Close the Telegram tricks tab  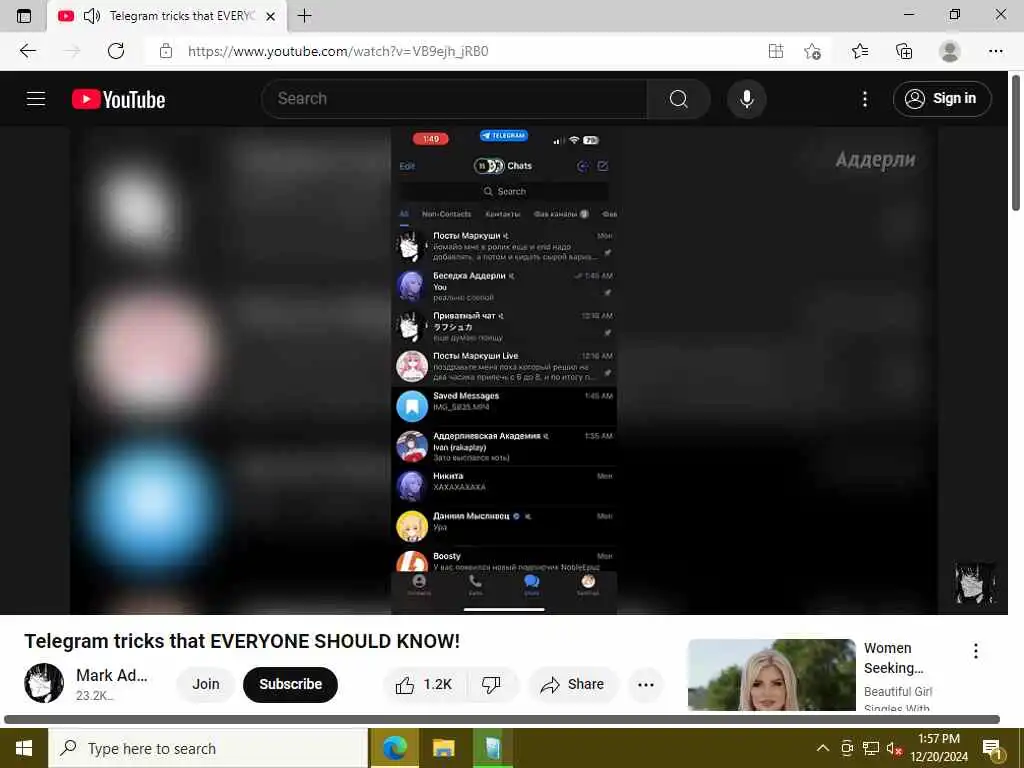tap(270, 16)
